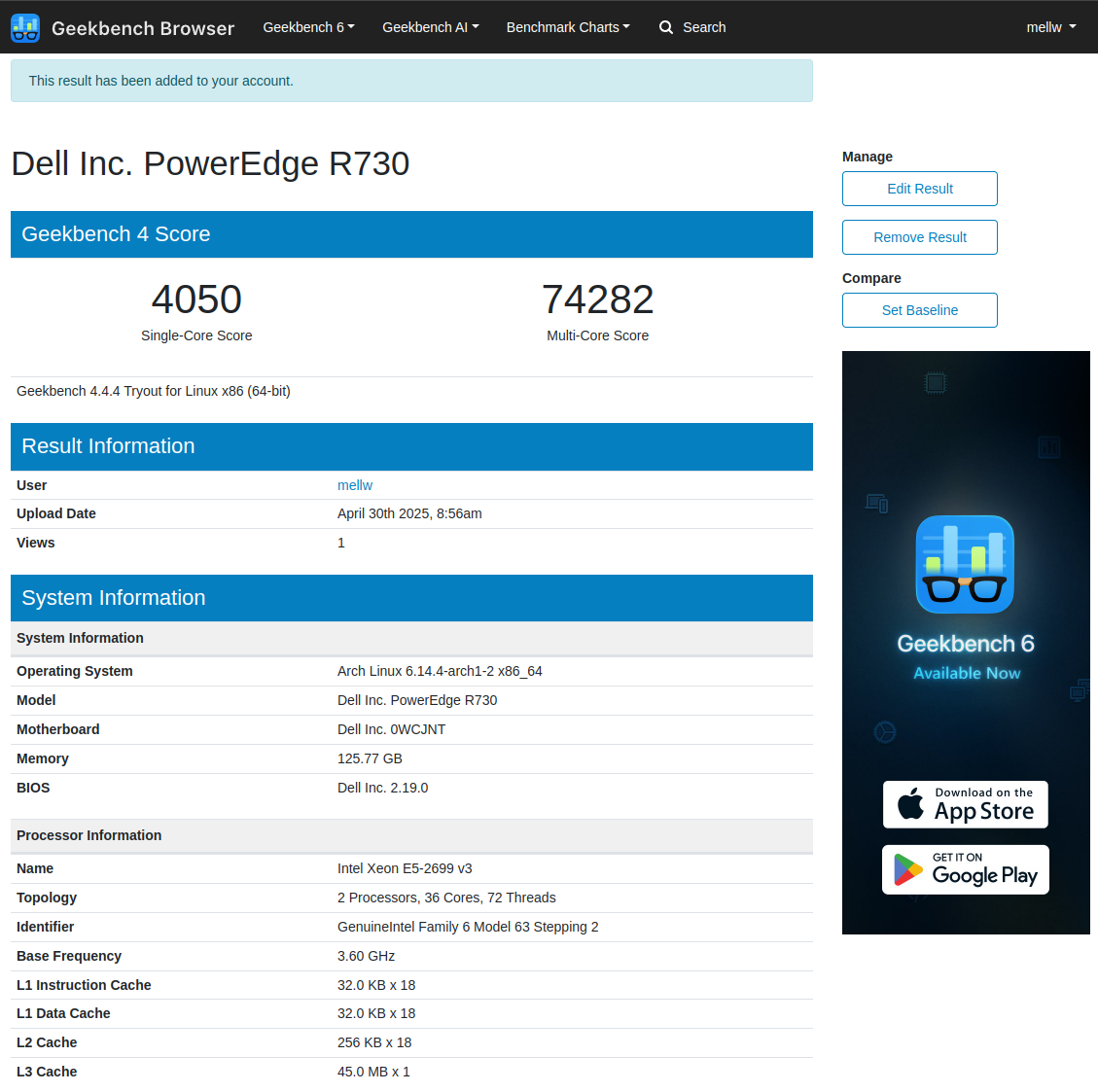
Task: Click the 'Geekbench 4 Score' section header
Action: pyautogui.click(x=411, y=234)
